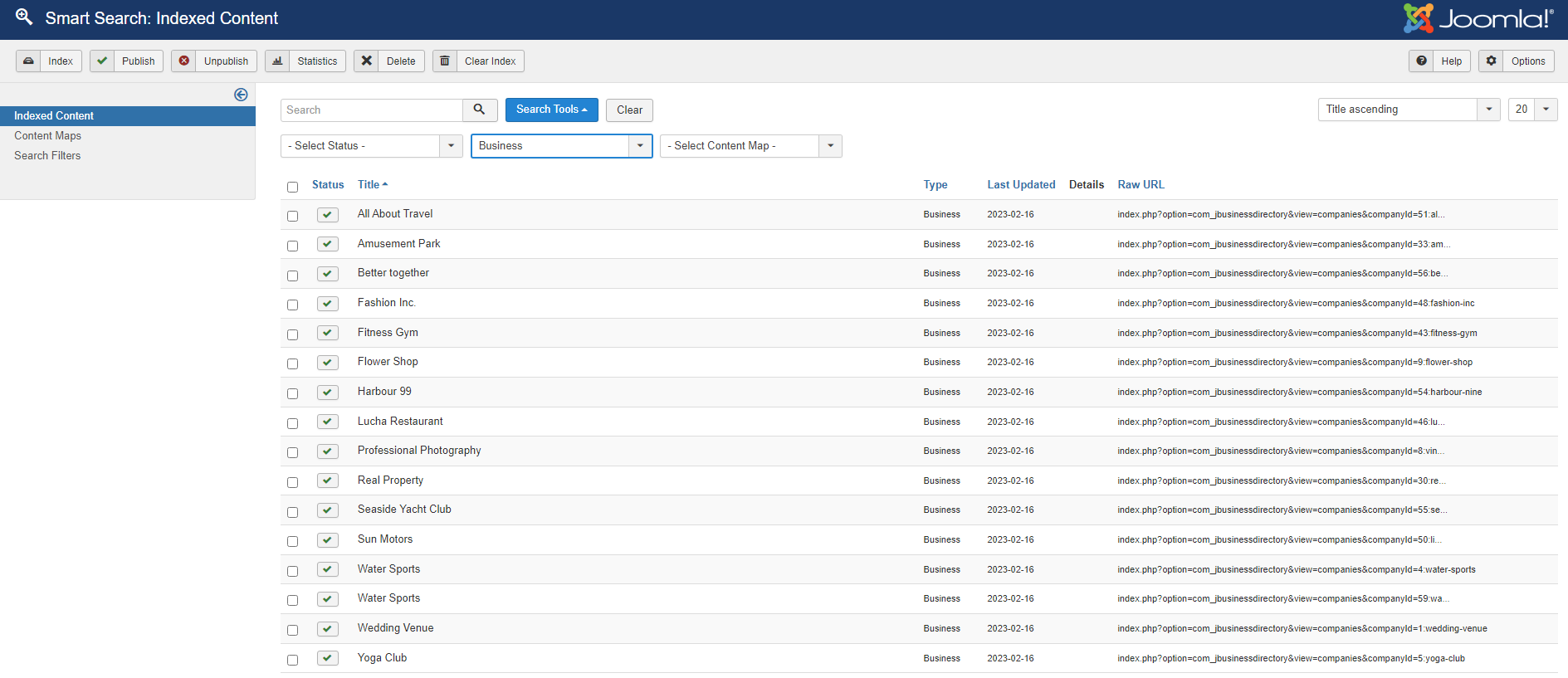Toggle published status of Sun Motors

pos(328,540)
